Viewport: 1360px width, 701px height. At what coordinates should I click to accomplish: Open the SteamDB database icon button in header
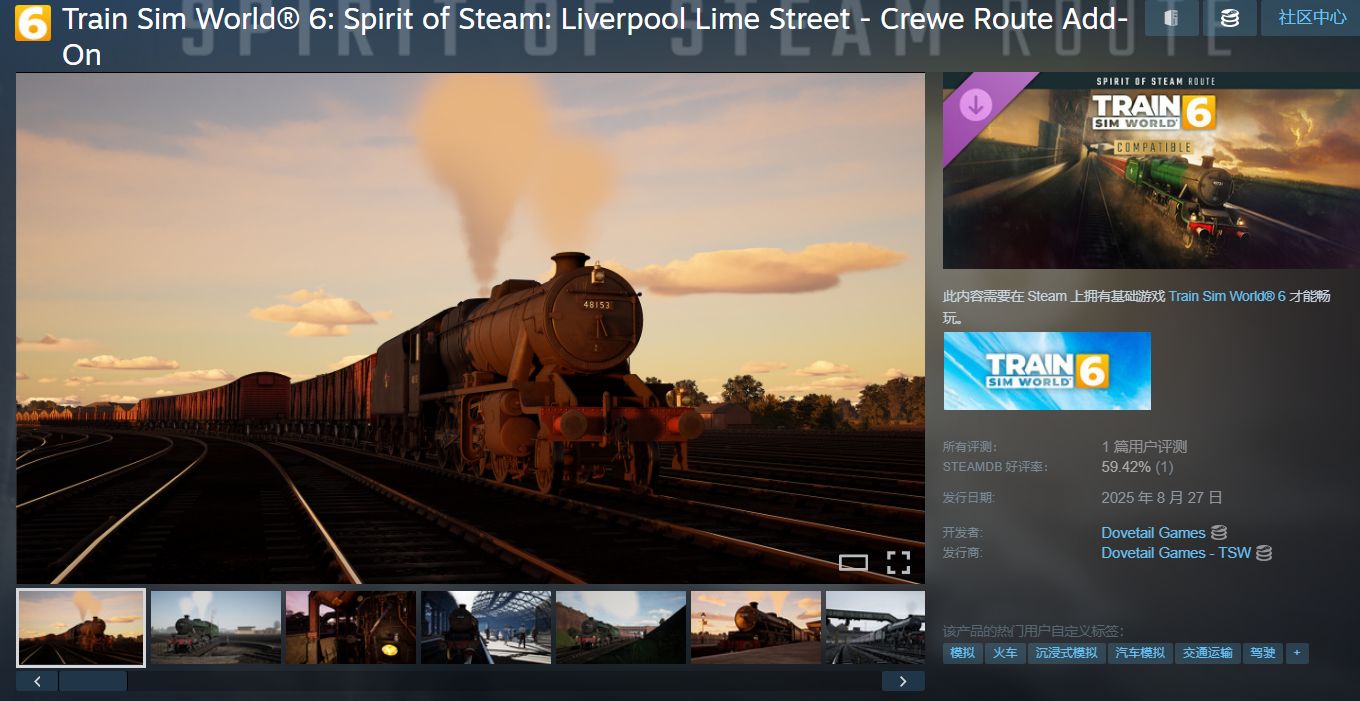[1230, 18]
